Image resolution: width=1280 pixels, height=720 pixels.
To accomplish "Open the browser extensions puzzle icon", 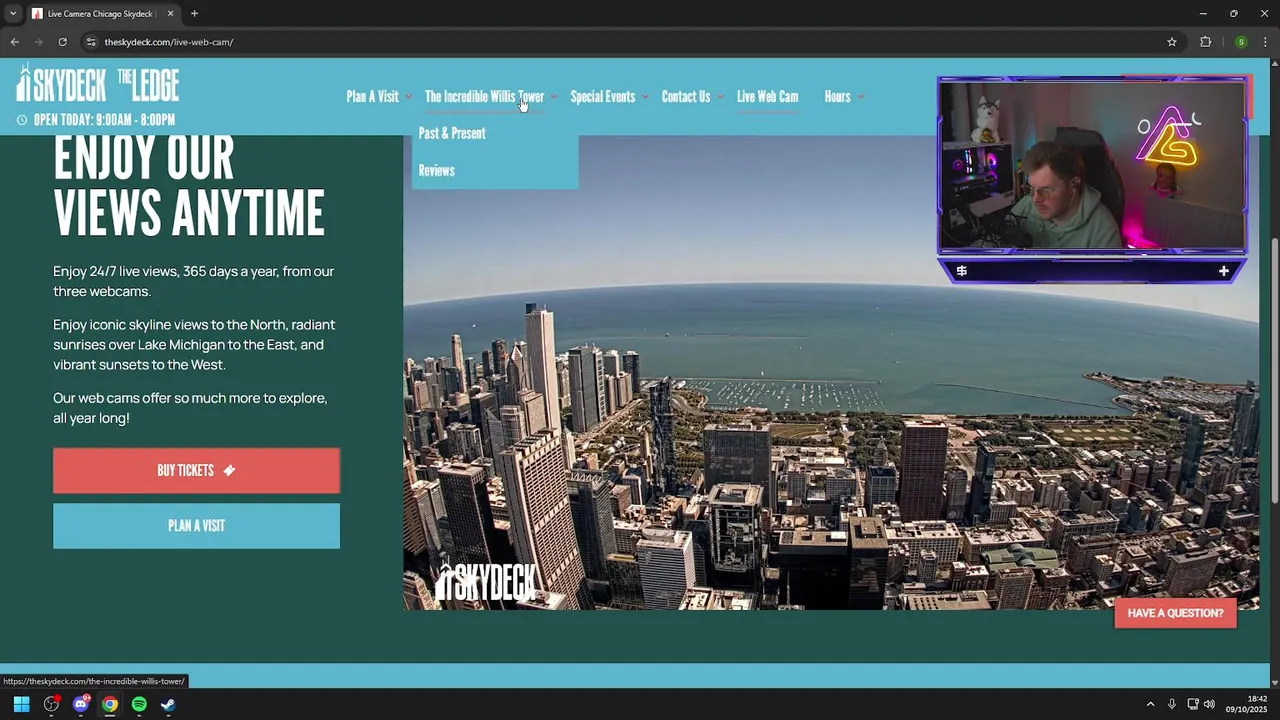I will tap(1205, 42).
